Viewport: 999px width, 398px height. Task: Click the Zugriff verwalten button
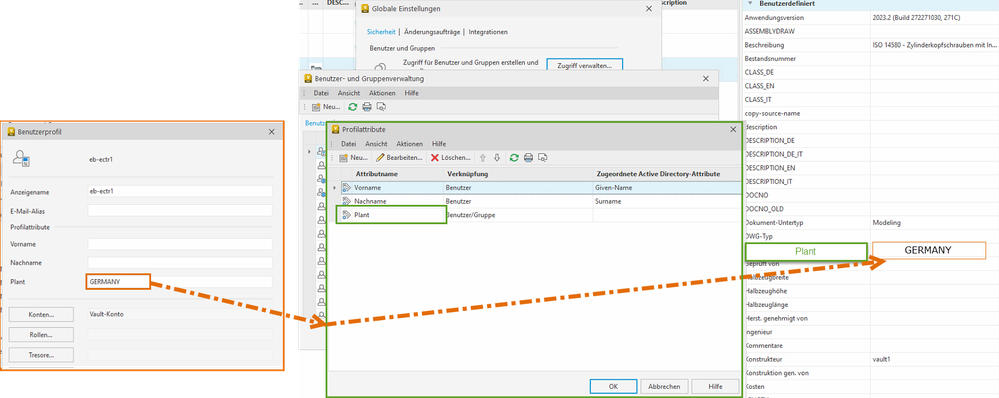(584, 66)
